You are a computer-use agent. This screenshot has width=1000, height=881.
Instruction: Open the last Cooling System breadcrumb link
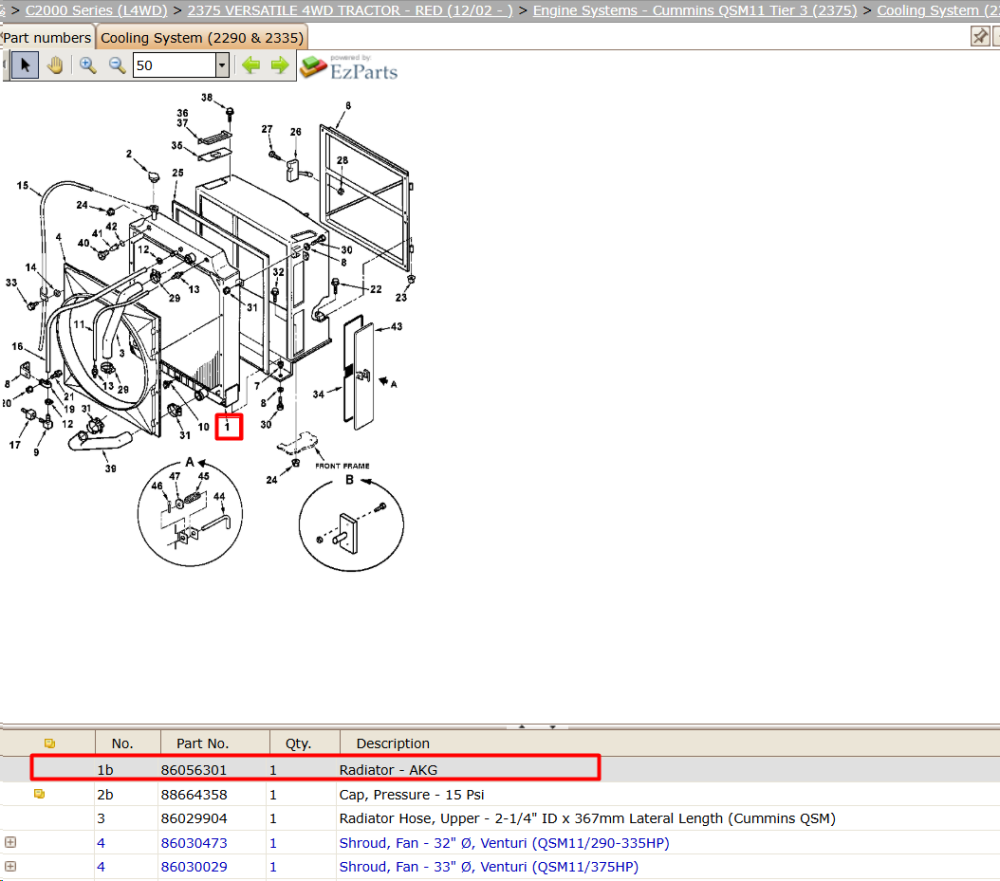point(938,10)
